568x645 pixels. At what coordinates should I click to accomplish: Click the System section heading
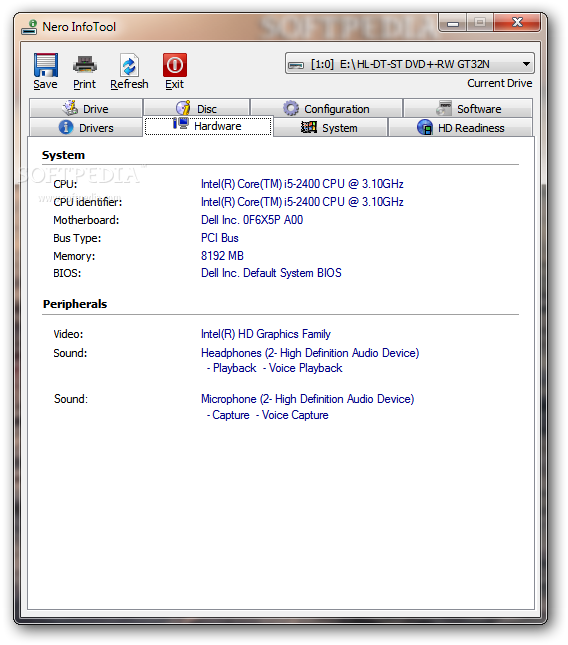63,155
